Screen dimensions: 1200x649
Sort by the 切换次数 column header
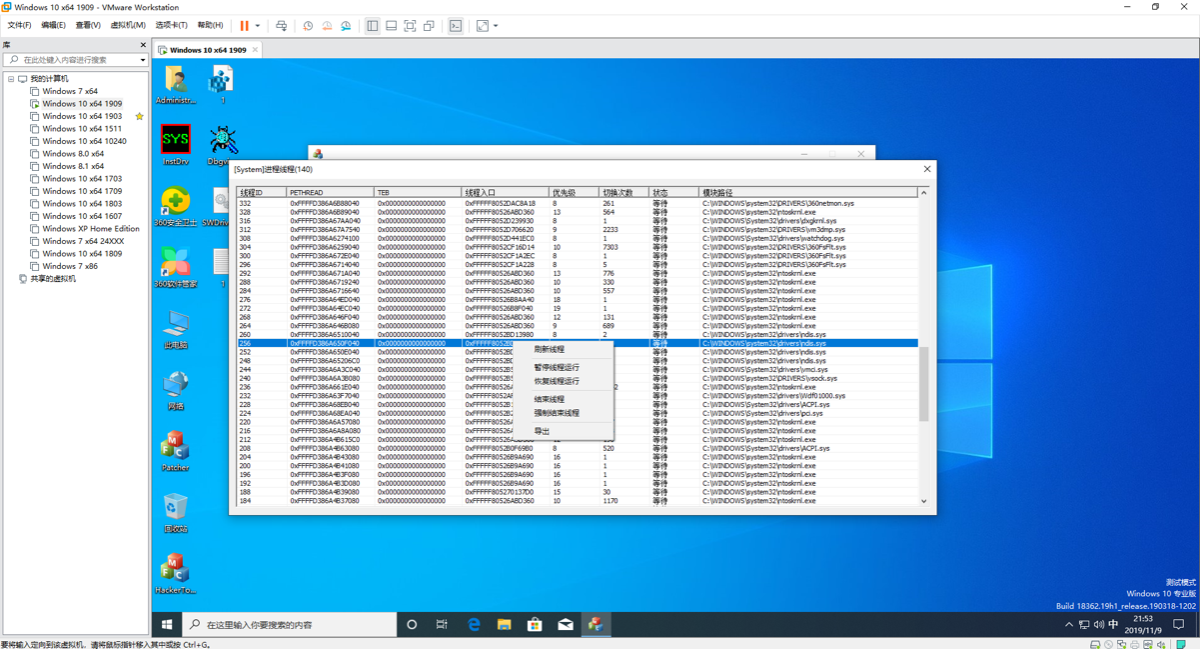pyautogui.click(x=624, y=192)
